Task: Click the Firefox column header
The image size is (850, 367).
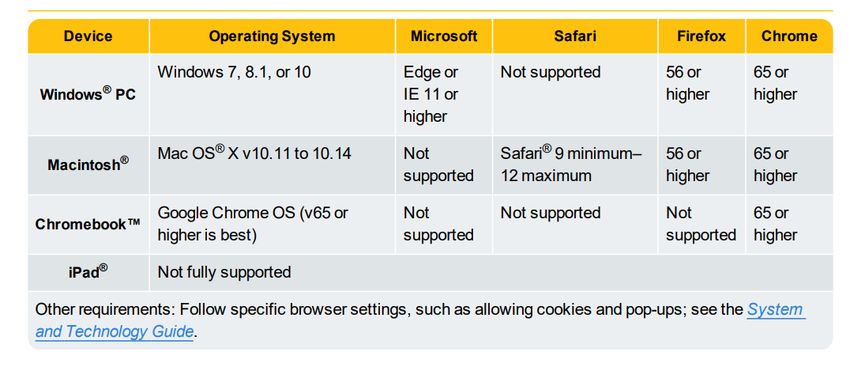Action: [x=702, y=36]
